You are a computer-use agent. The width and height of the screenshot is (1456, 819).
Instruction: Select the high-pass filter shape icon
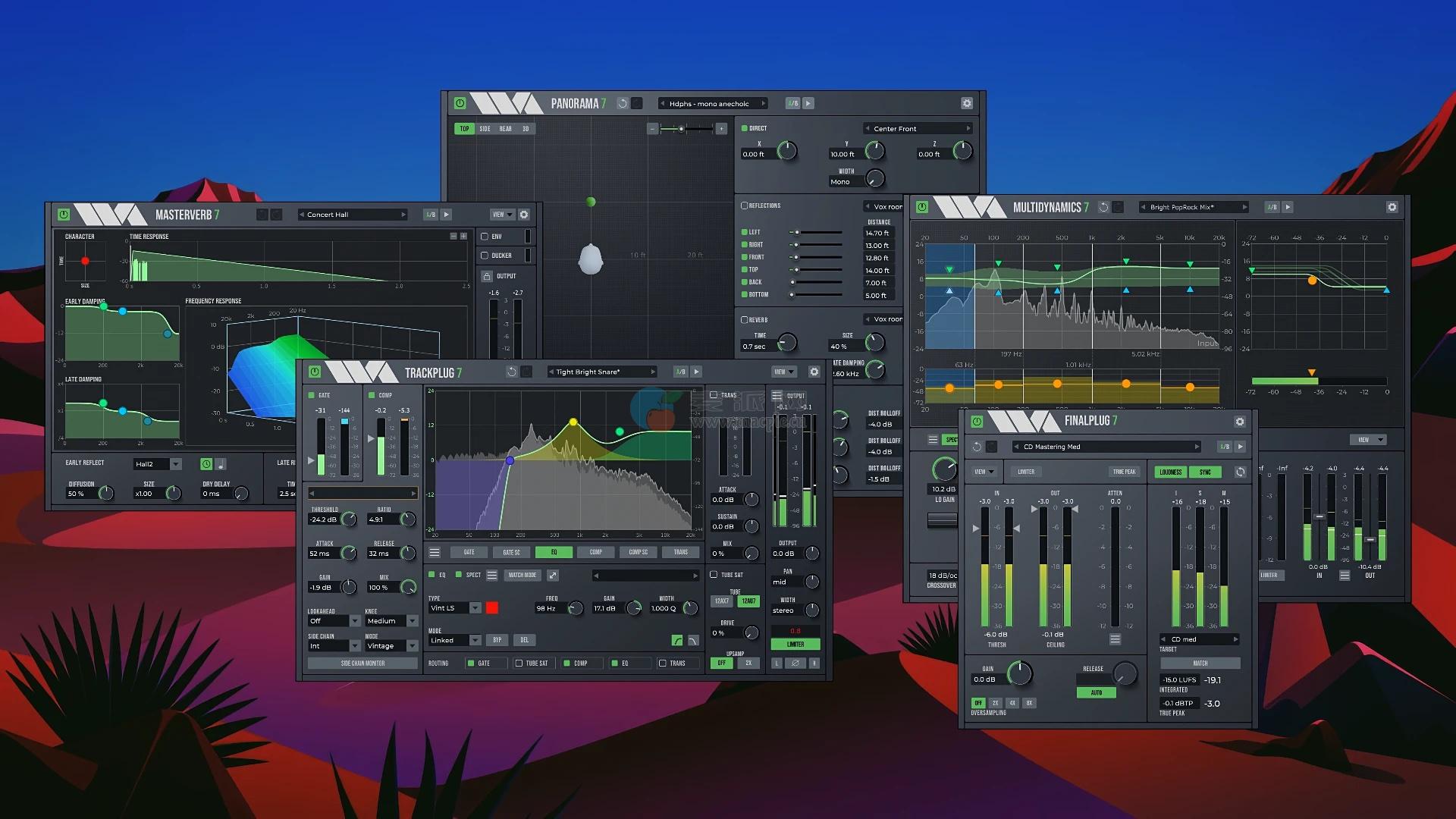677,641
